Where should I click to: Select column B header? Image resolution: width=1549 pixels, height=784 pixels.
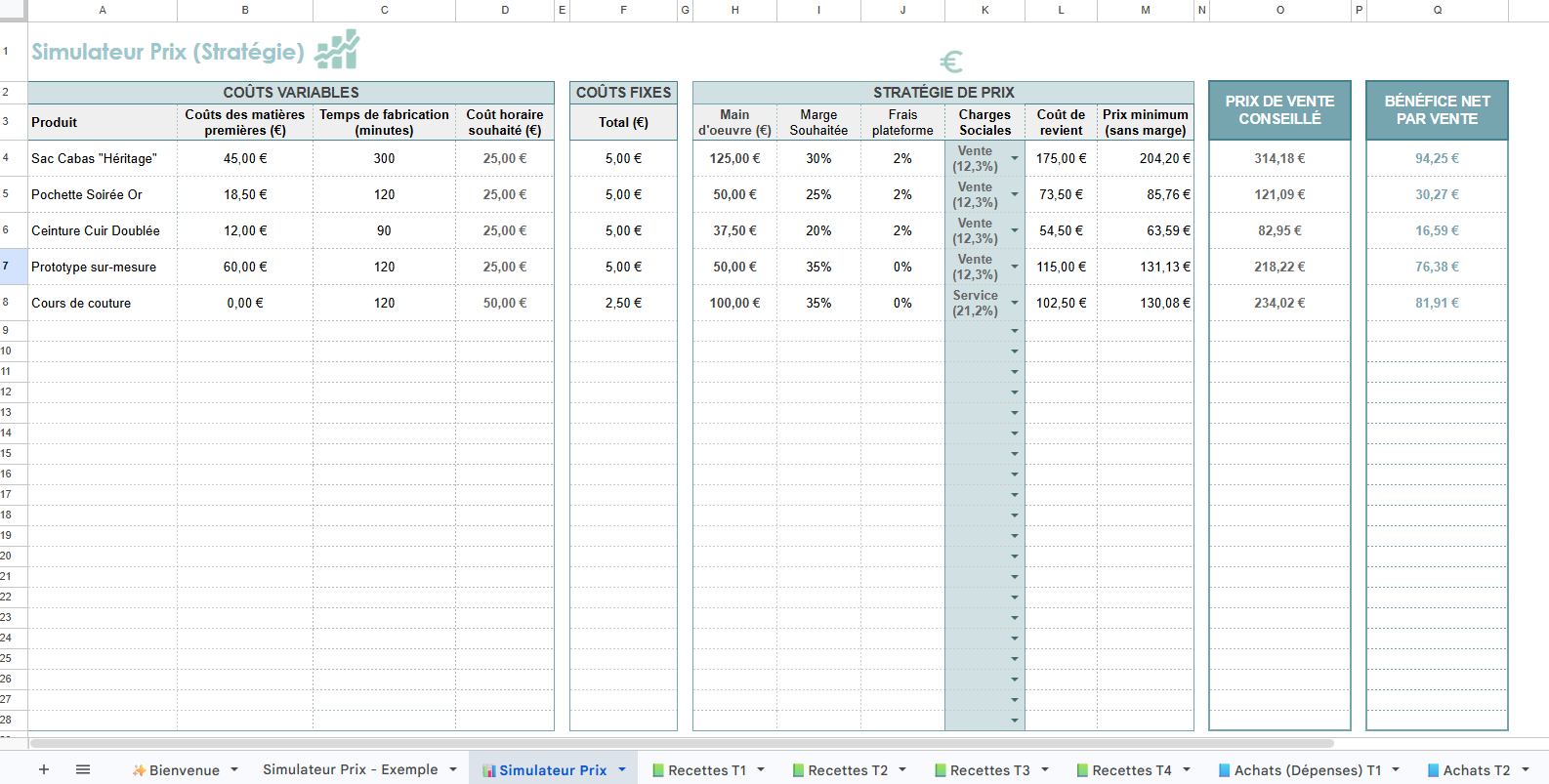[245, 10]
